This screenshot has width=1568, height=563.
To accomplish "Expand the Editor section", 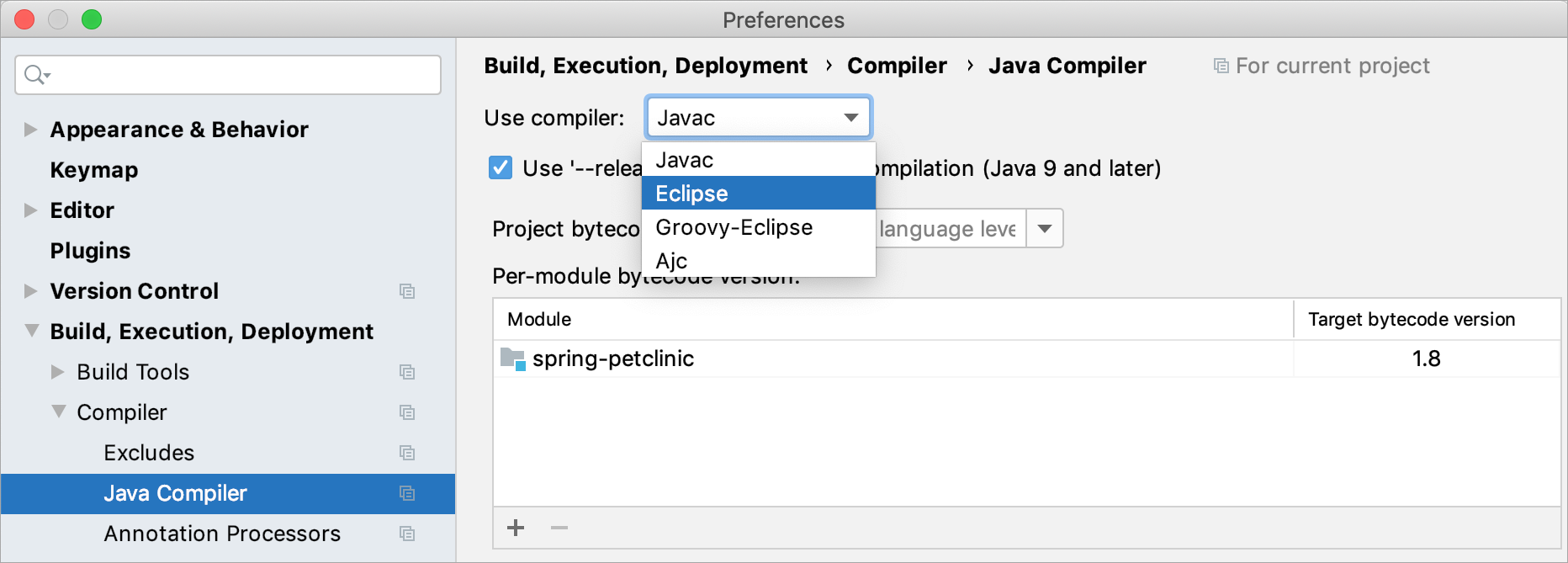I will tap(31, 210).
